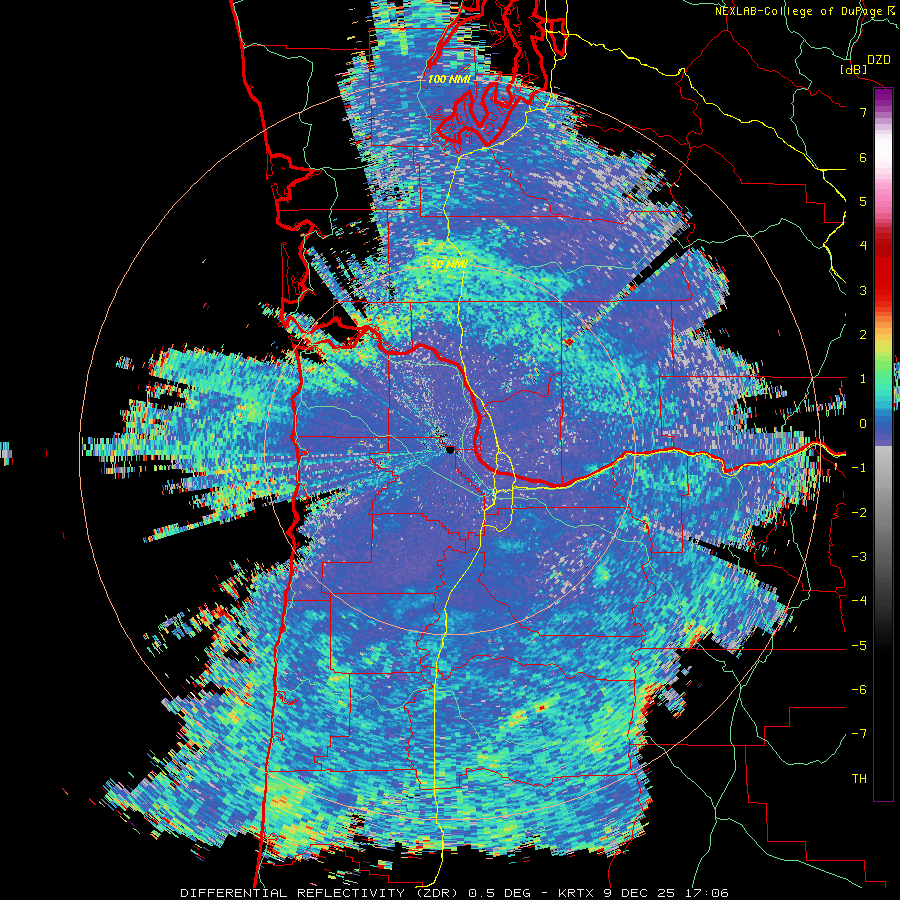Select the 6 dB tick label
Image resolution: width=900 pixels, height=900 pixels.
coord(863,157)
